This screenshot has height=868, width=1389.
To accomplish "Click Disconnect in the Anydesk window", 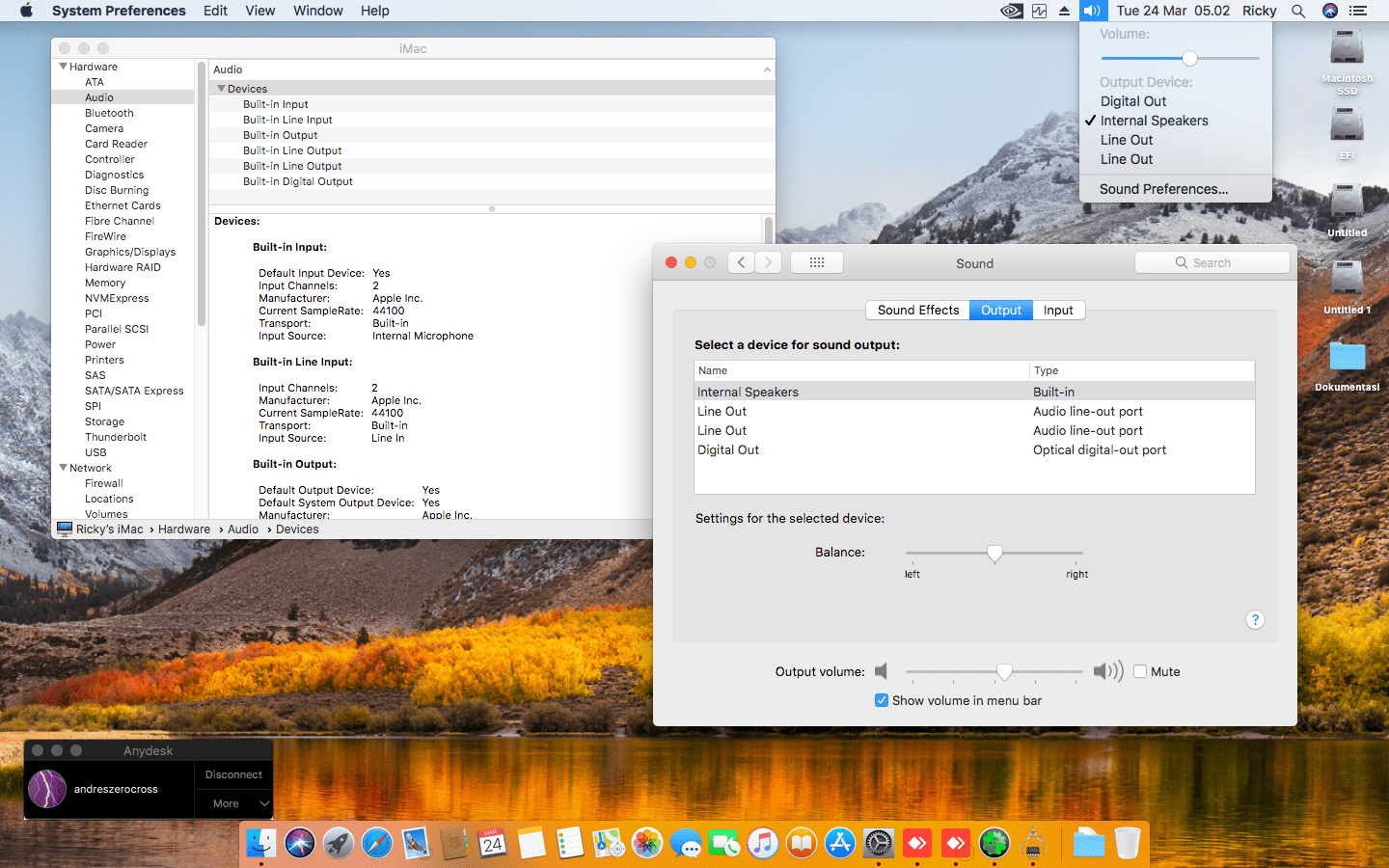I will point(234,774).
